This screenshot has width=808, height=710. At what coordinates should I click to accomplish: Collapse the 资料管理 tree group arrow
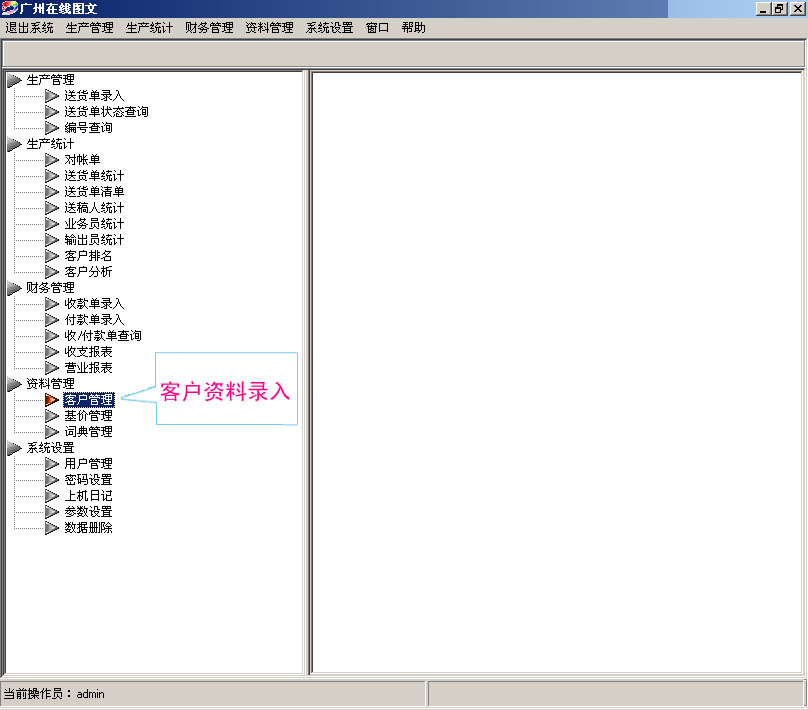pyautogui.click(x=14, y=383)
